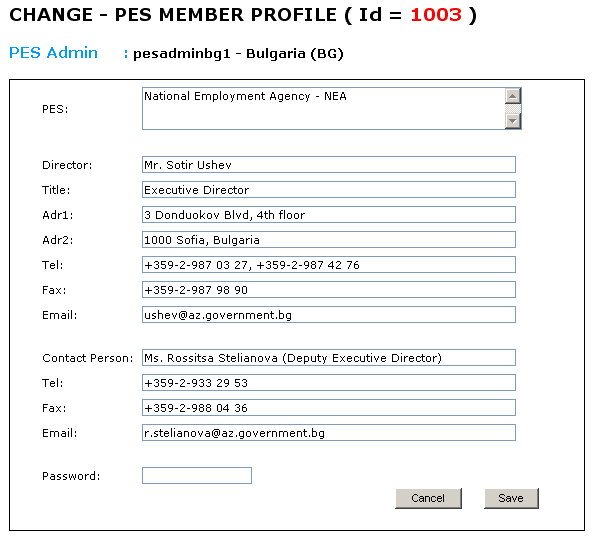Select the director's Tel number field
Screen dimensions: 594x537
pyautogui.click(x=329, y=265)
